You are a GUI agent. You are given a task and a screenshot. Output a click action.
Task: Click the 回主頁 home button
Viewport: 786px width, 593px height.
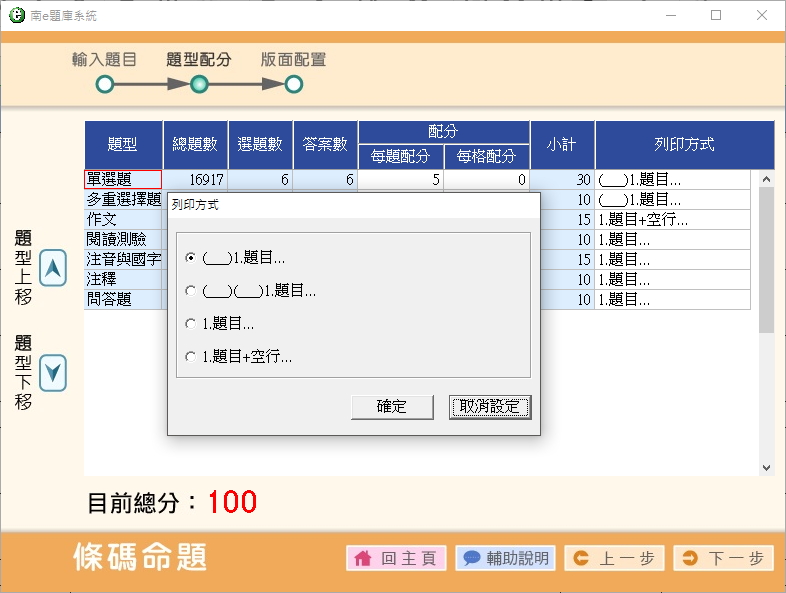pyautogui.click(x=396, y=558)
